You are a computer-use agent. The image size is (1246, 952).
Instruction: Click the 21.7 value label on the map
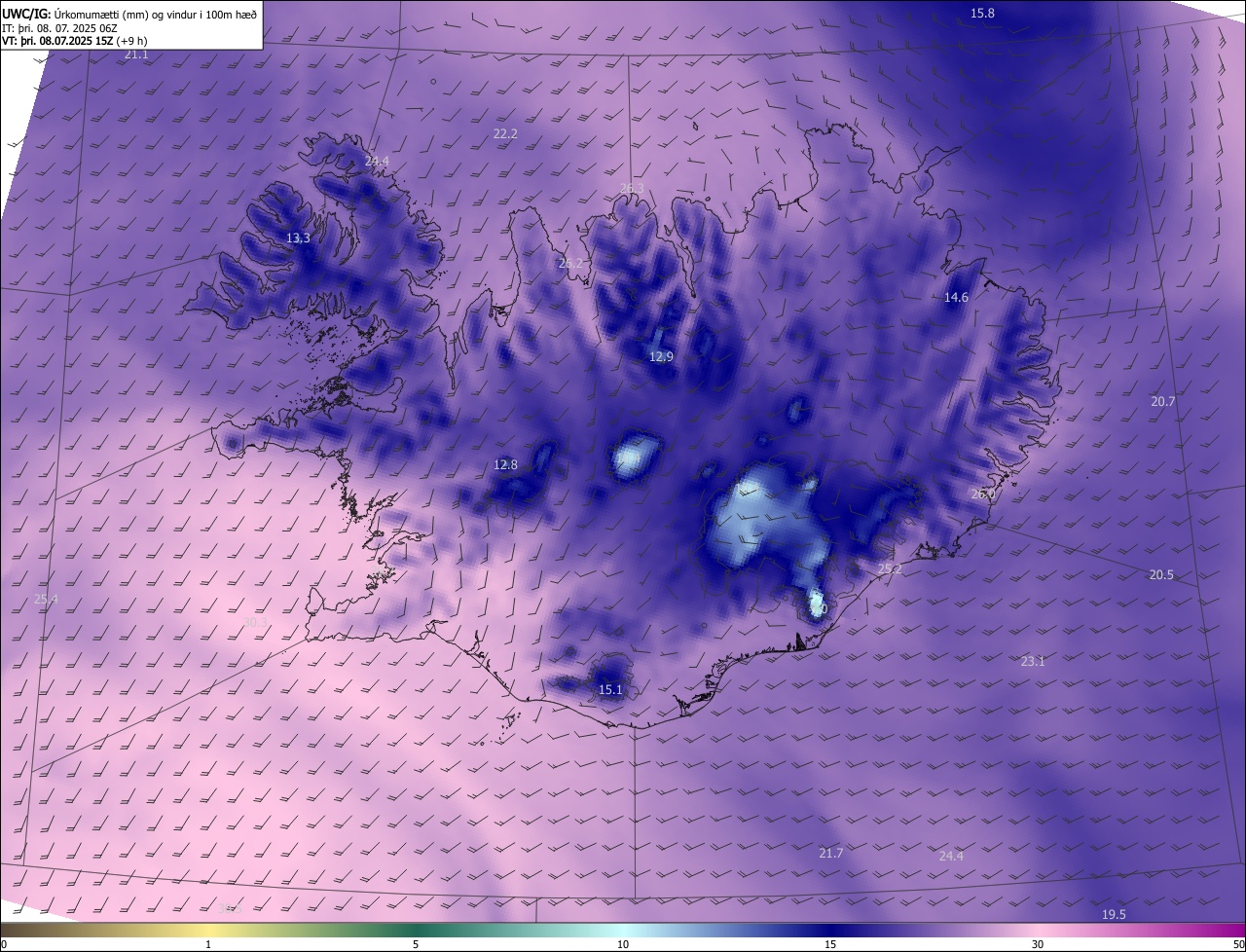(830, 853)
